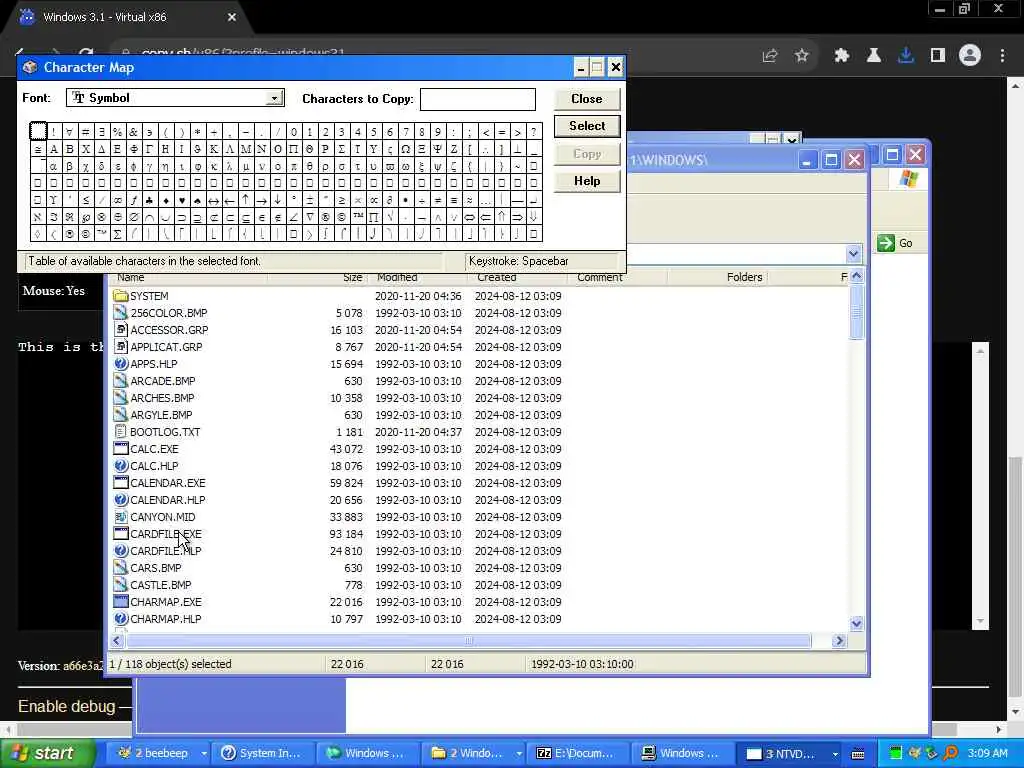Viewport: 1024px width, 768px height.
Task: Click the ARCHES.BMP file icon
Action: click(x=120, y=398)
